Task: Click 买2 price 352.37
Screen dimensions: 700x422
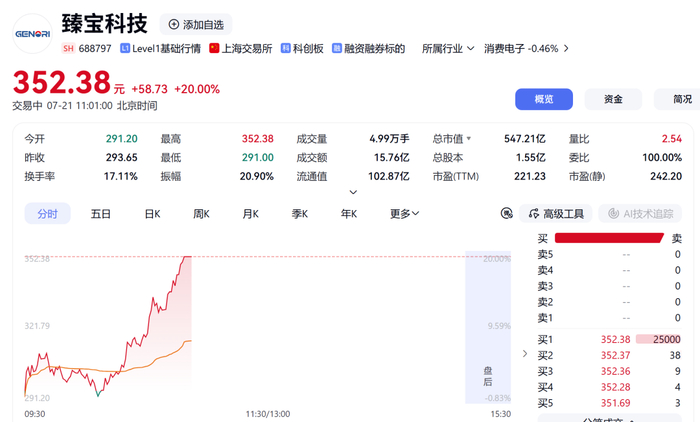Action: 615,355
